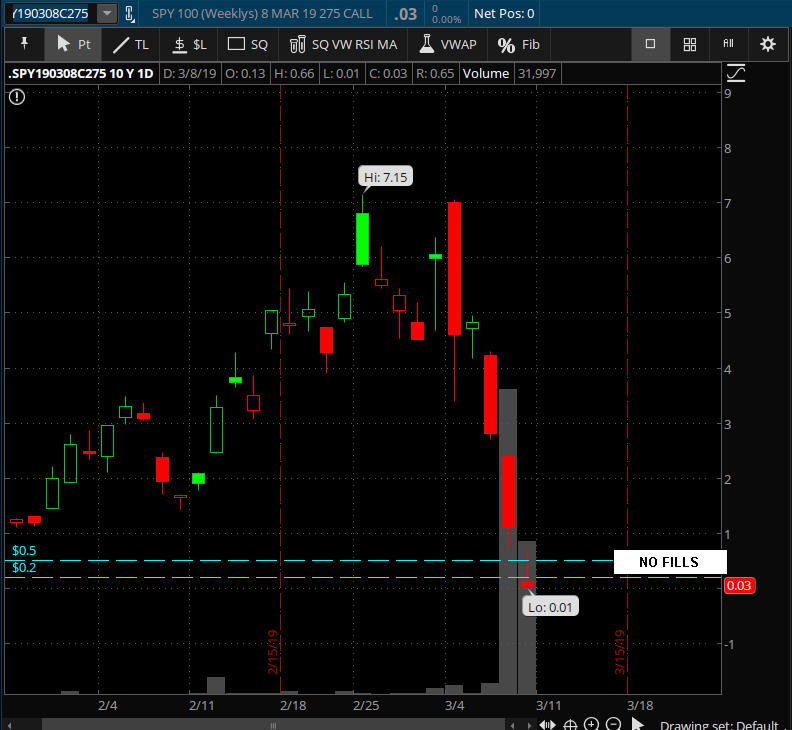Click the horizontal scrollbar thumb
Image resolution: width=792 pixels, height=730 pixels.
[x=273, y=725]
